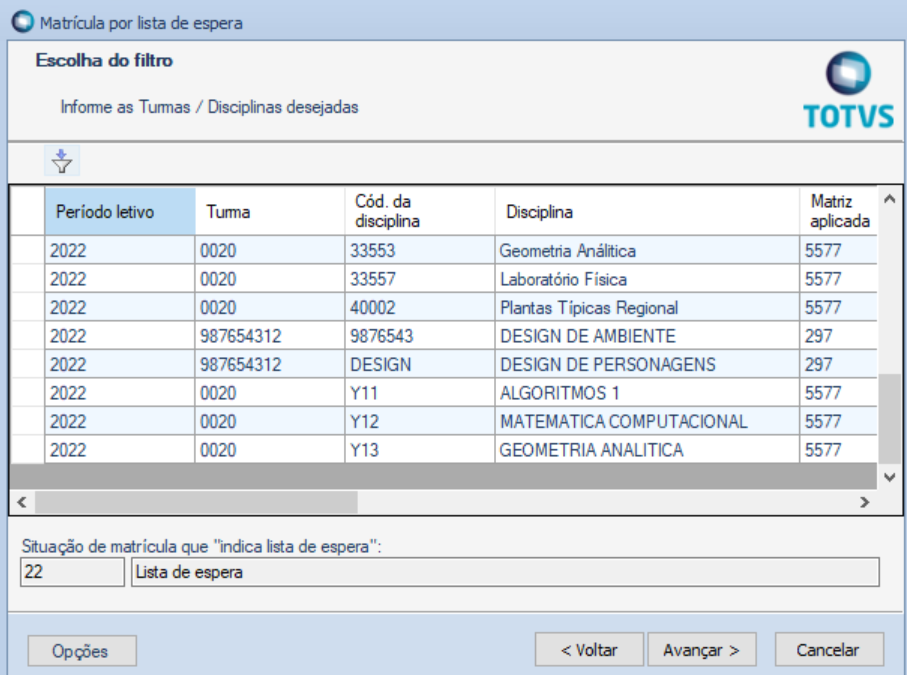This screenshot has height=675, width=907.
Task: Click discipline code DESIGN
Action: pyautogui.click(x=419, y=364)
